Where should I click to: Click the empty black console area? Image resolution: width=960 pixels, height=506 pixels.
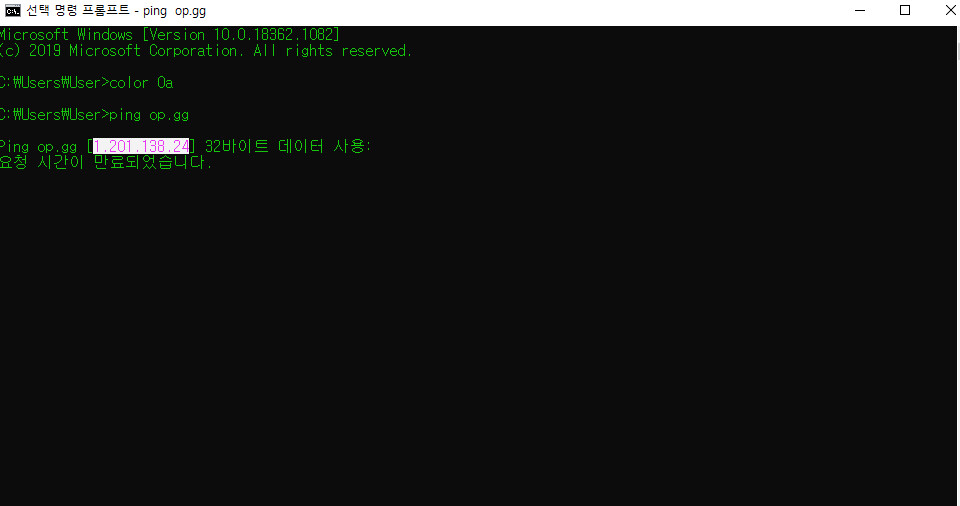click(x=478, y=337)
